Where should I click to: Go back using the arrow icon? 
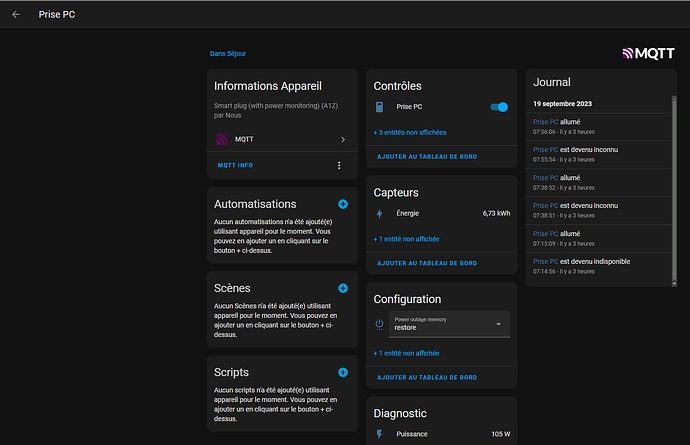pyautogui.click(x=16, y=15)
